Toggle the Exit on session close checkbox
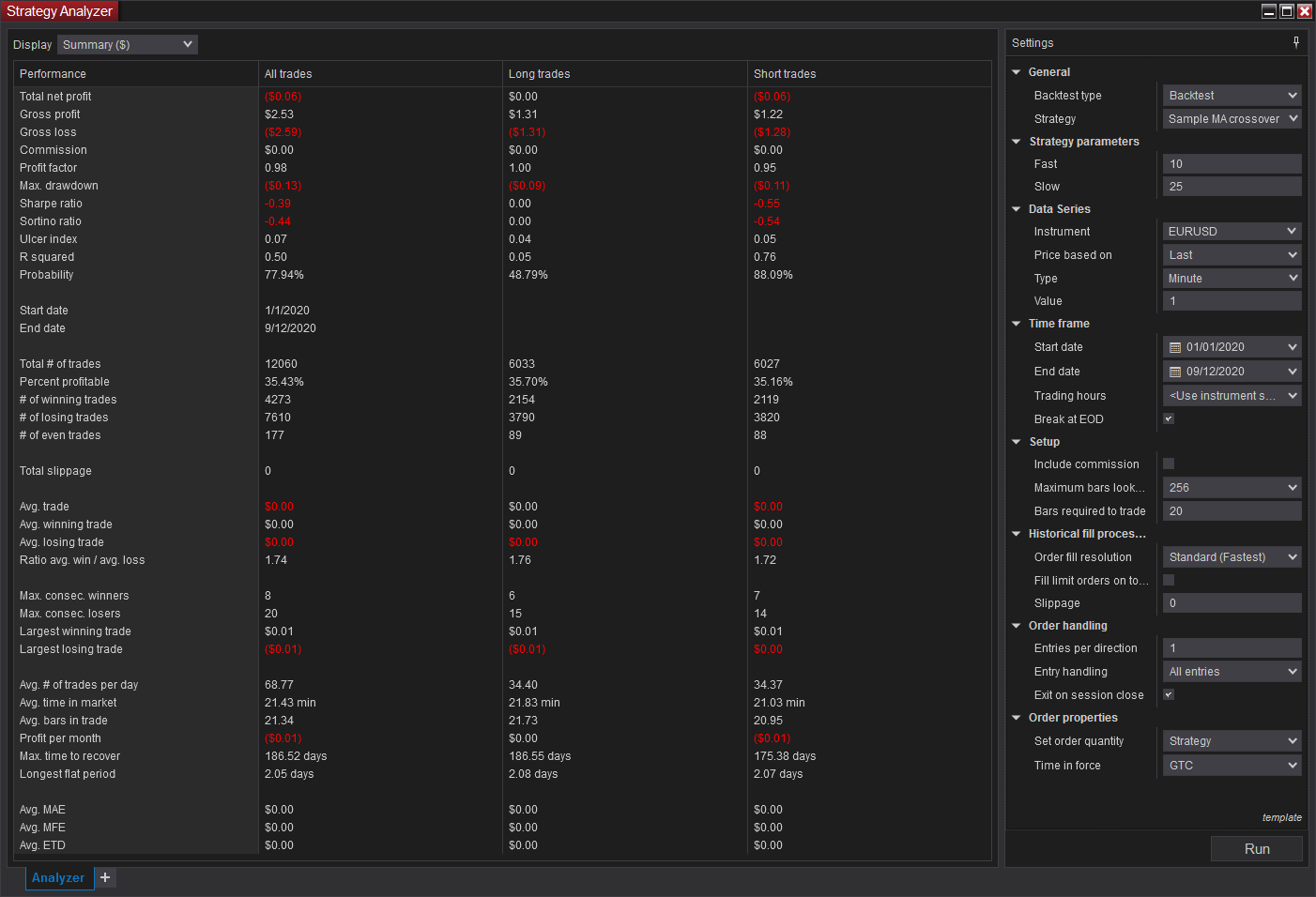The height and width of the screenshot is (897, 1316). click(1169, 694)
